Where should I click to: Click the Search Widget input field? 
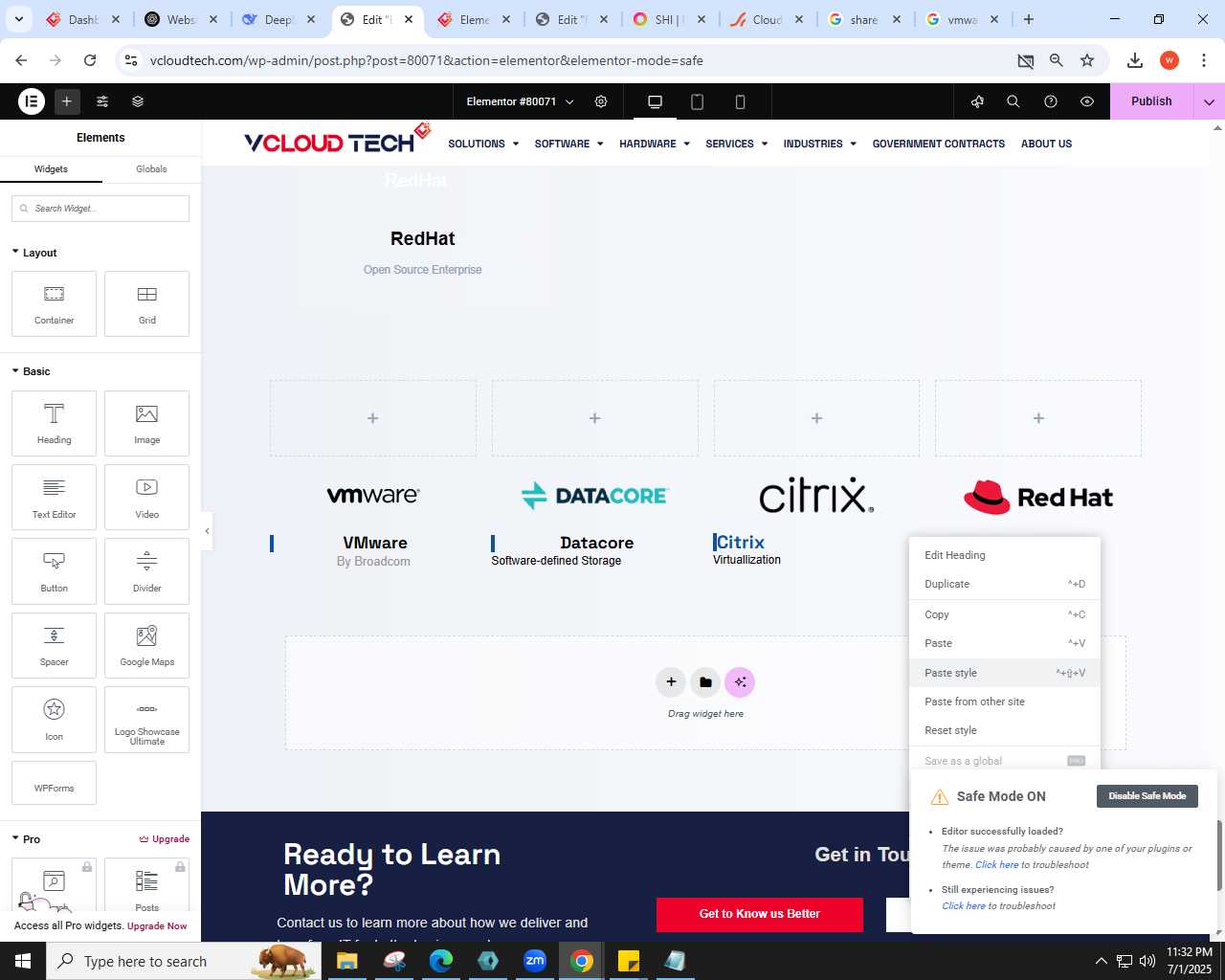coord(100,209)
